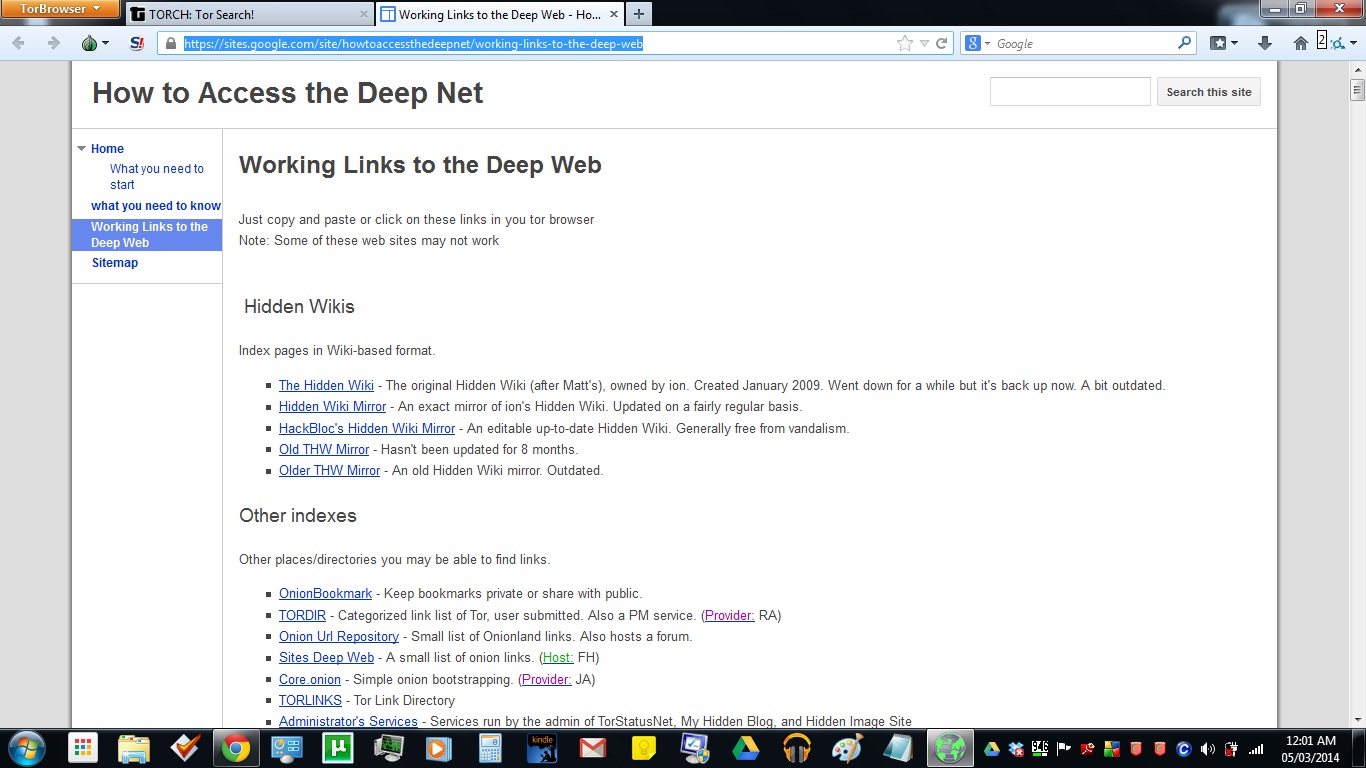This screenshot has height=768, width=1366.
Task: Open the URL history dropdown arrow
Action: 924,43
